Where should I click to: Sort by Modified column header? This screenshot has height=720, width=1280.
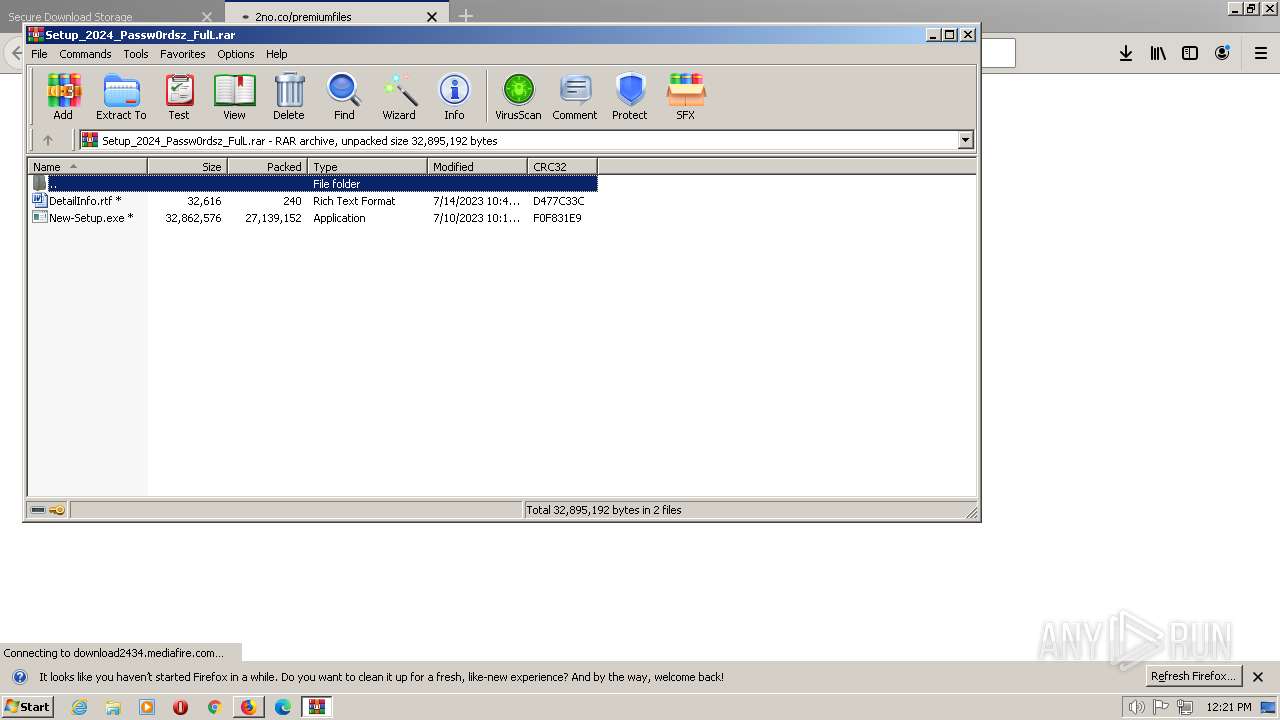point(477,167)
